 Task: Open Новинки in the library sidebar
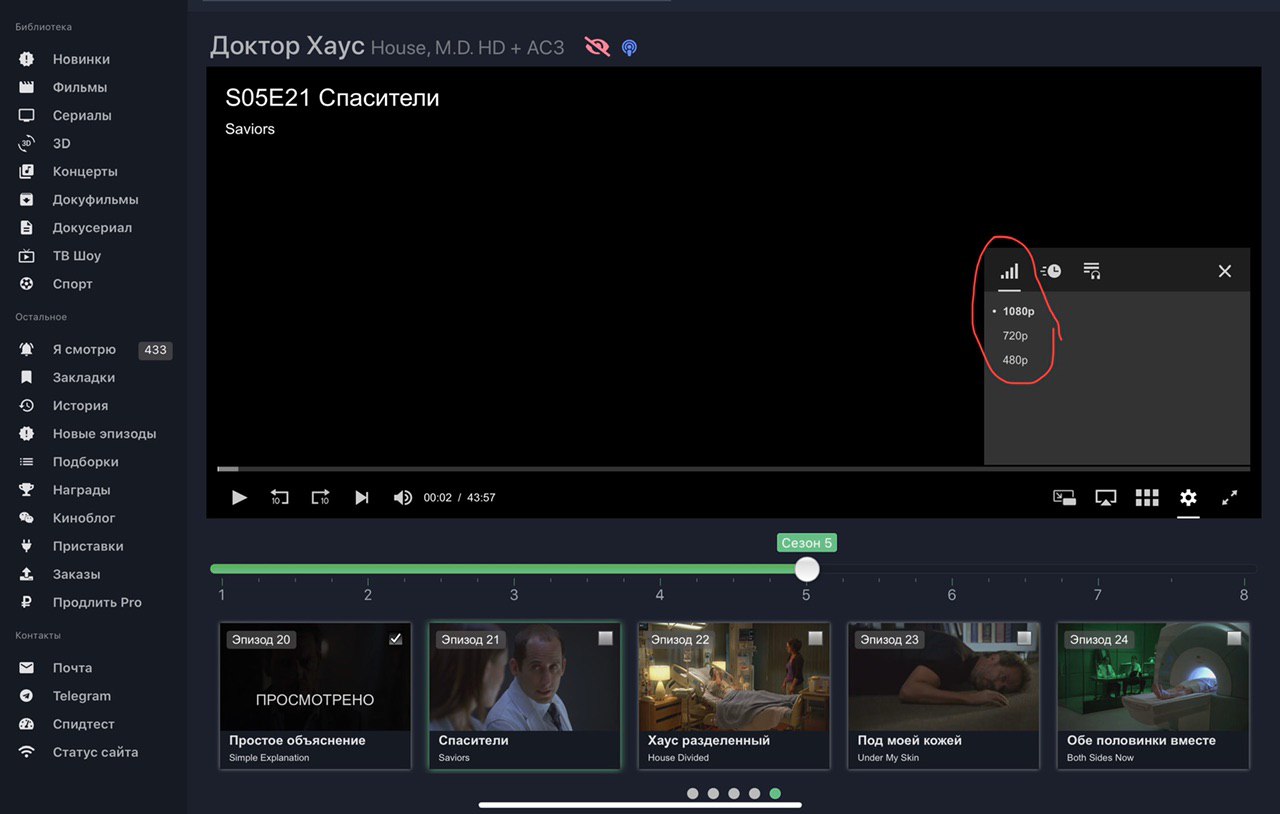click(x=81, y=59)
